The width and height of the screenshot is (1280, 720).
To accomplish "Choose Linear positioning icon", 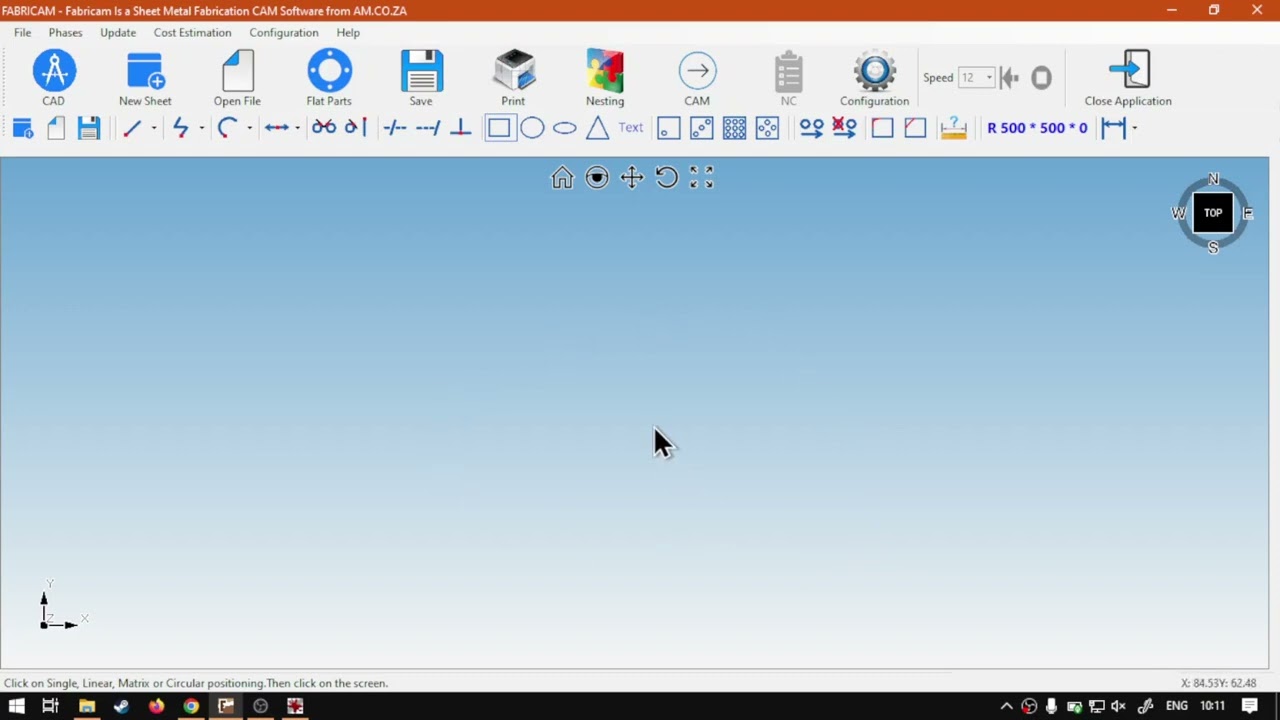I will [702, 128].
